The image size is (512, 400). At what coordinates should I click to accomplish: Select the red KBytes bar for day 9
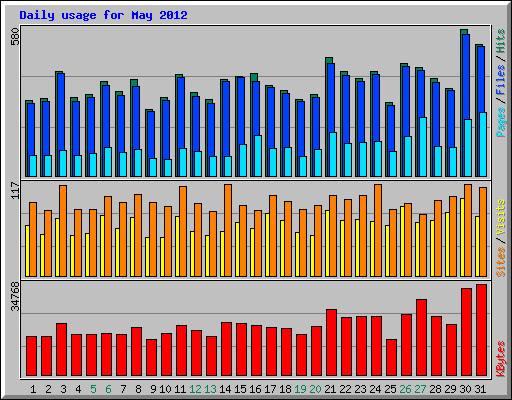tap(151, 357)
